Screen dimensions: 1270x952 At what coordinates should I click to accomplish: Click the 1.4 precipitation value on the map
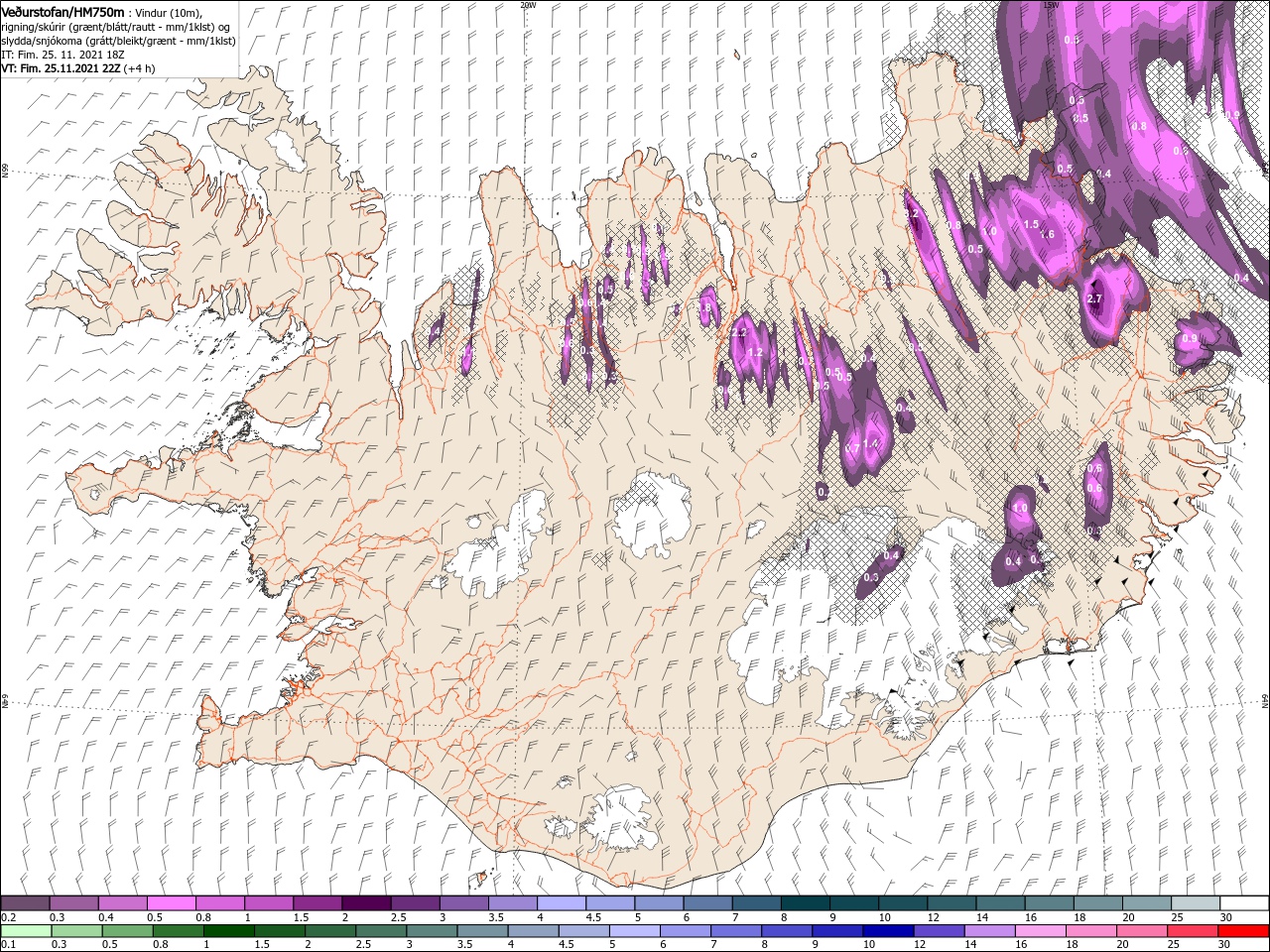(x=871, y=443)
